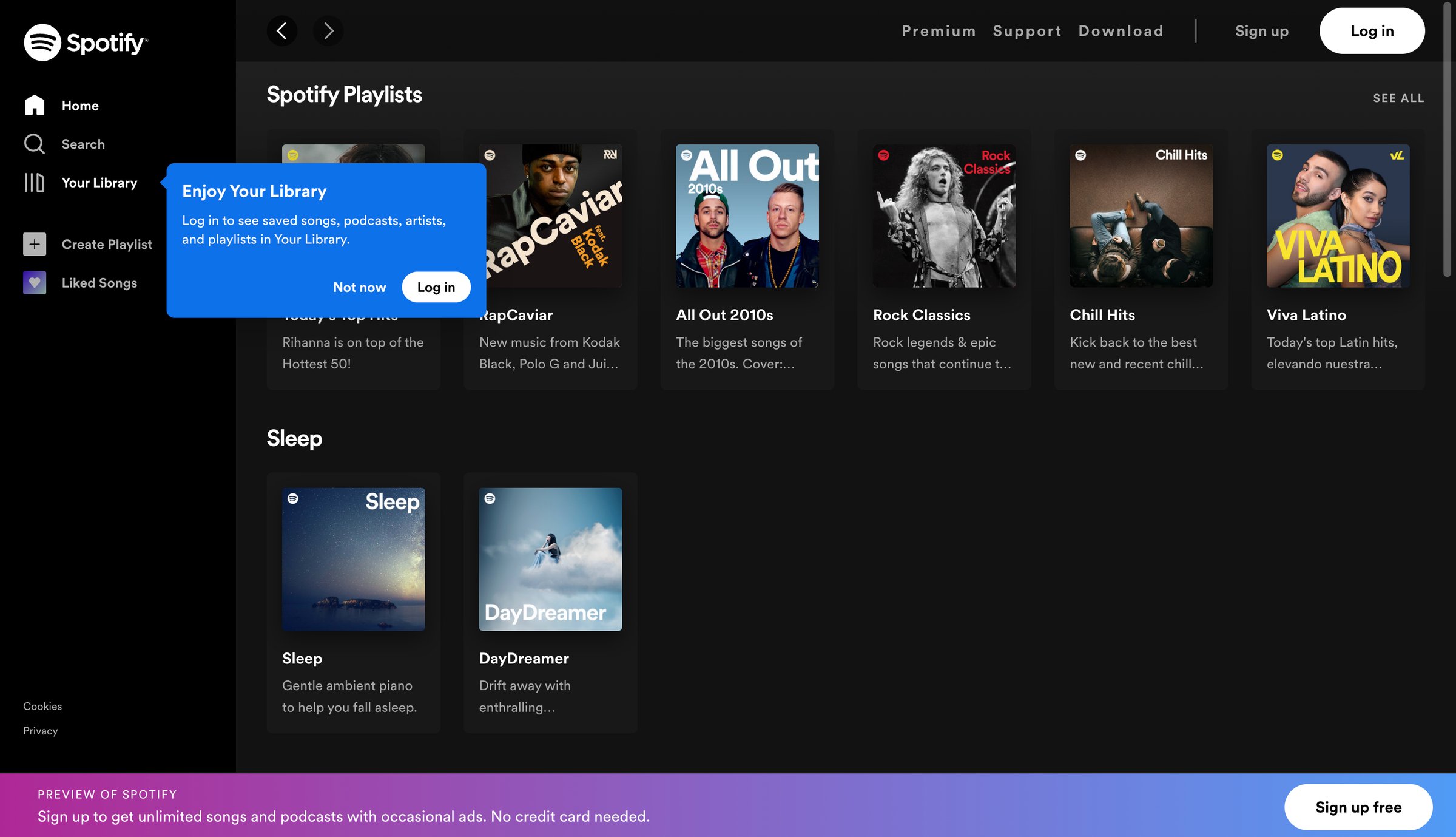Dismiss the tooltip with Not now
Image resolution: width=1456 pixels, height=837 pixels.
pyautogui.click(x=359, y=287)
